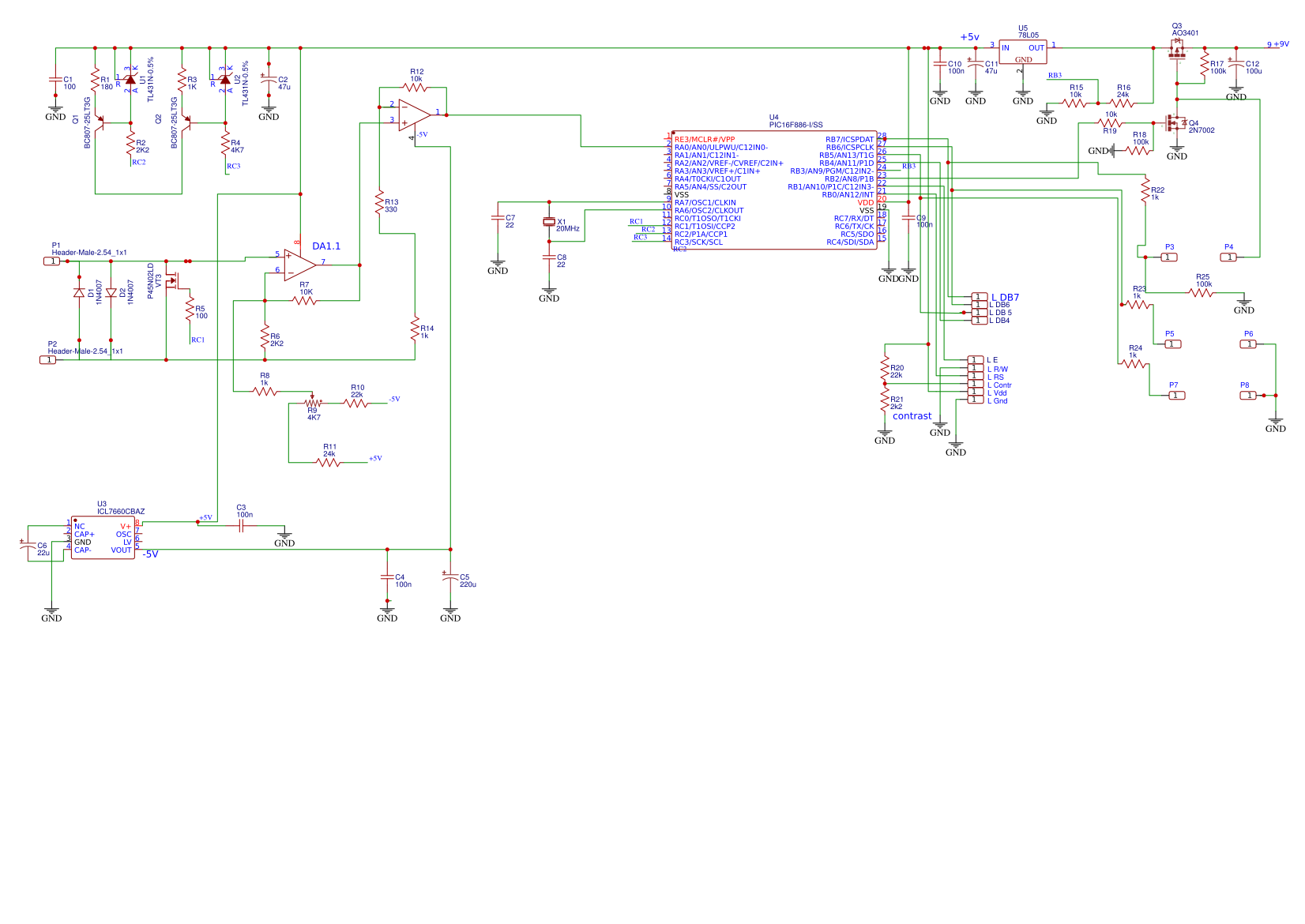Select the R7 10K resistor symbol

point(304,300)
